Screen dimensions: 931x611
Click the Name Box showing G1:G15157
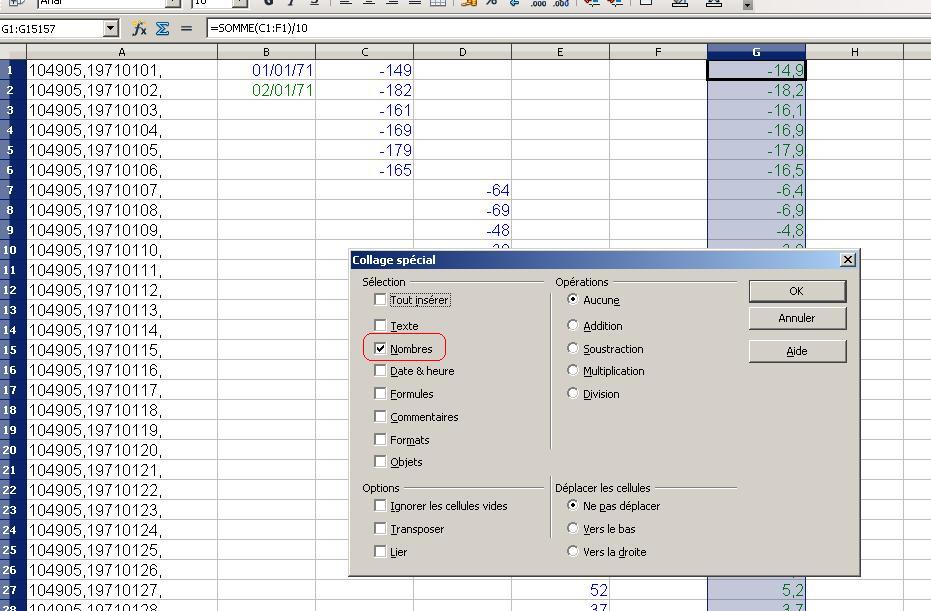click(x=52, y=28)
